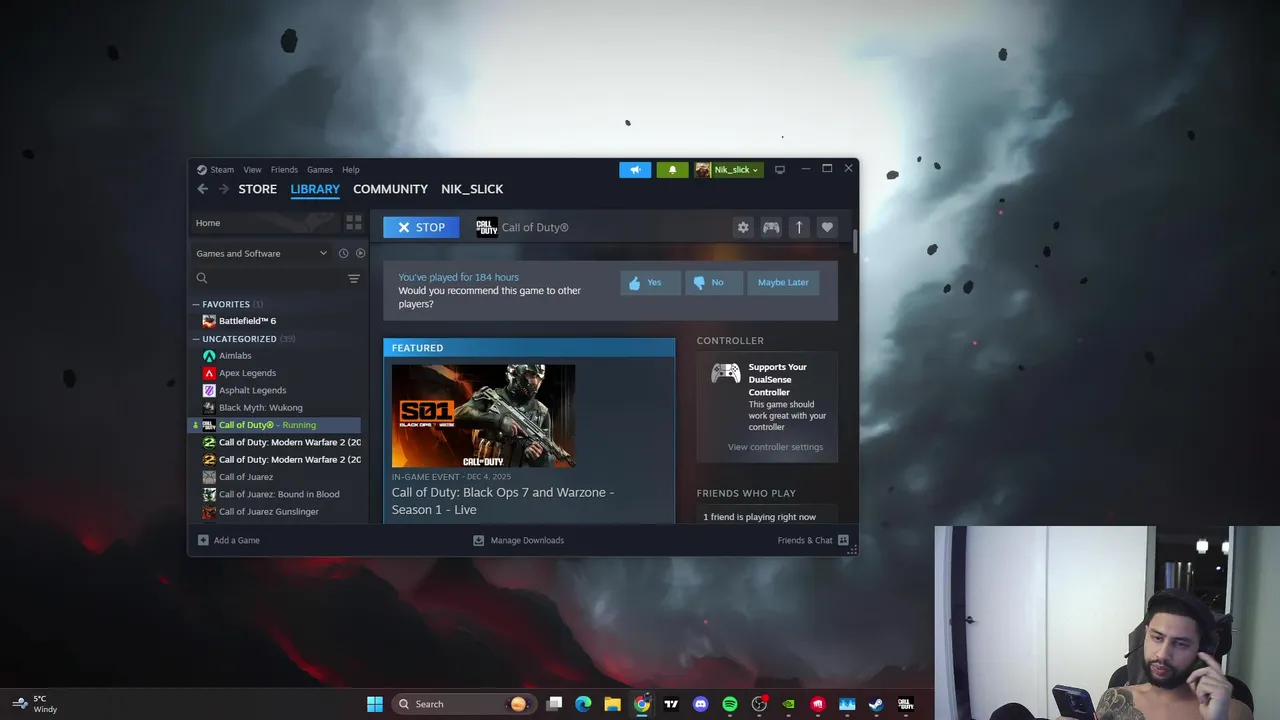Open Call of Duty taskbar icon

tap(905, 704)
